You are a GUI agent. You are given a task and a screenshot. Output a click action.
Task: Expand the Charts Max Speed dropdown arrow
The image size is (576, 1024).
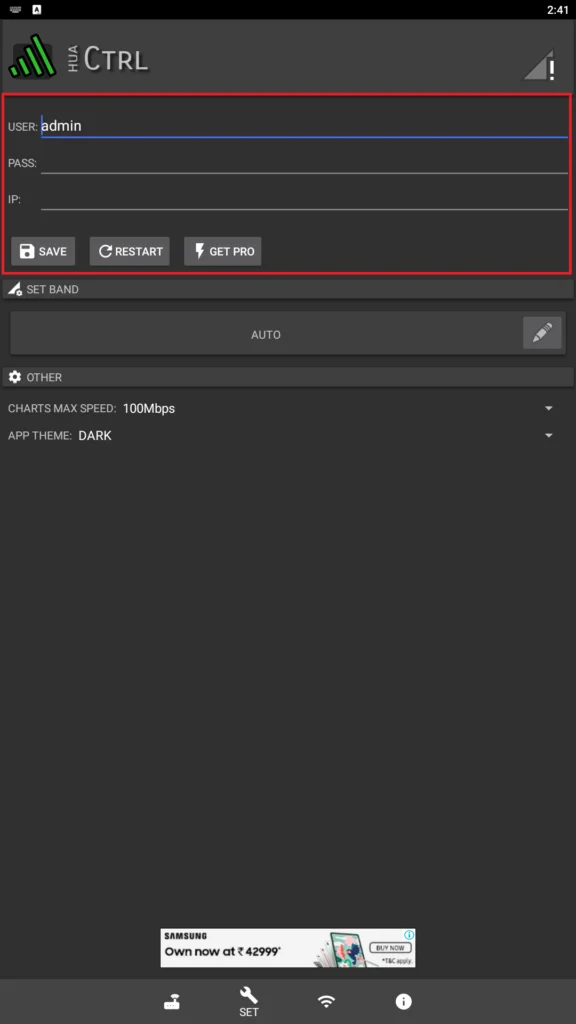(549, 409)
